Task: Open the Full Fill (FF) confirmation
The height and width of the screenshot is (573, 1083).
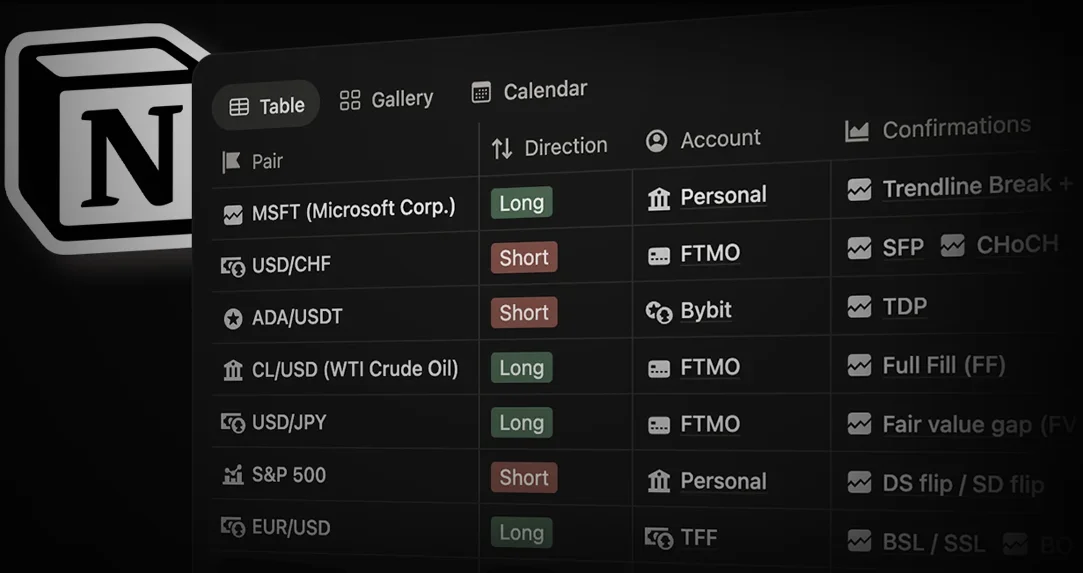Action: tap(943, 365)
